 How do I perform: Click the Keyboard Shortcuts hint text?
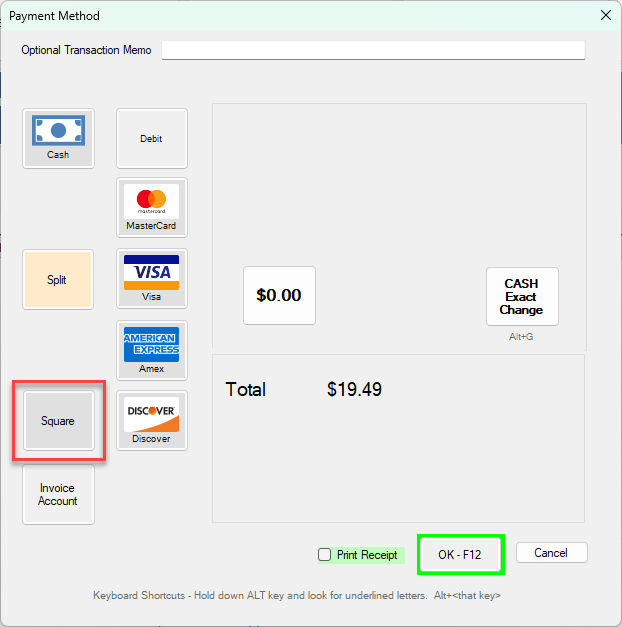[297, 595]
